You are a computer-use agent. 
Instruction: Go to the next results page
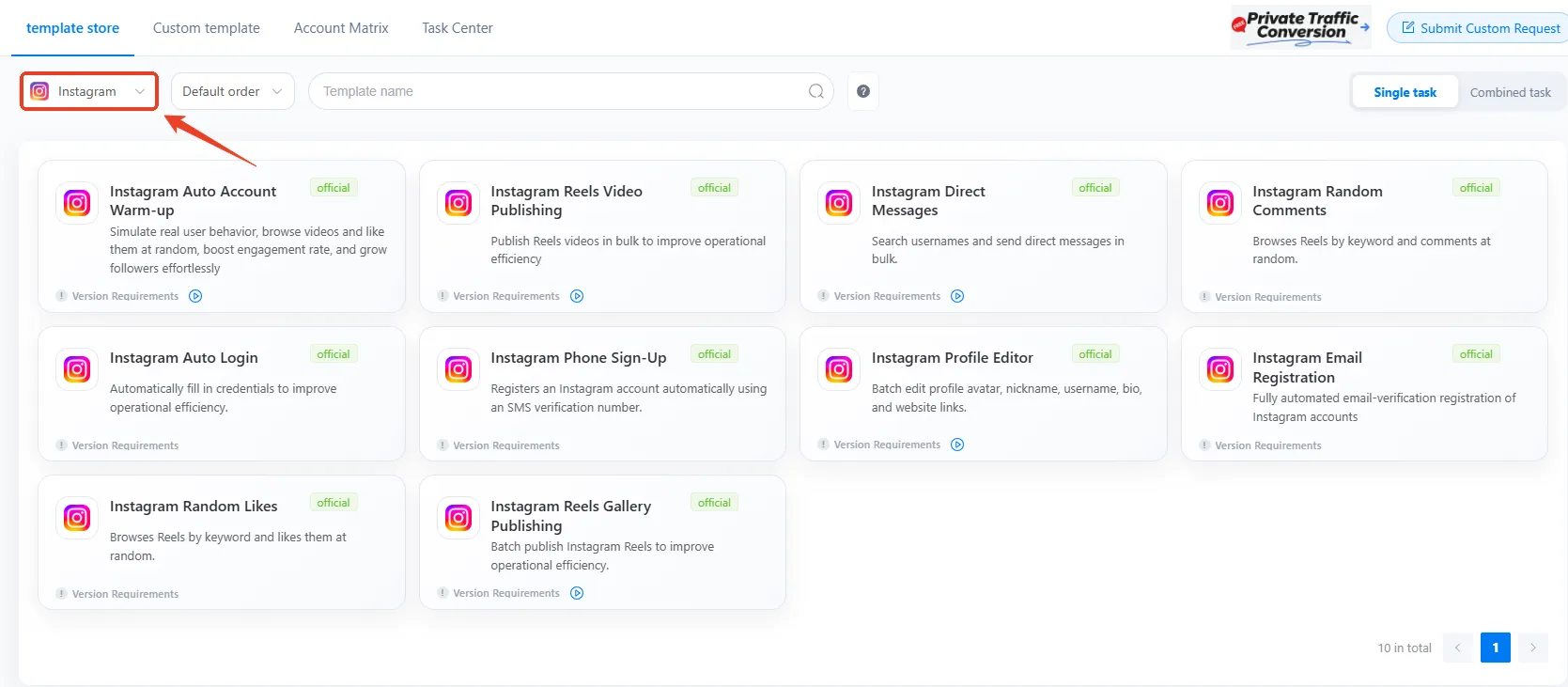click(x=1532, y=648)
